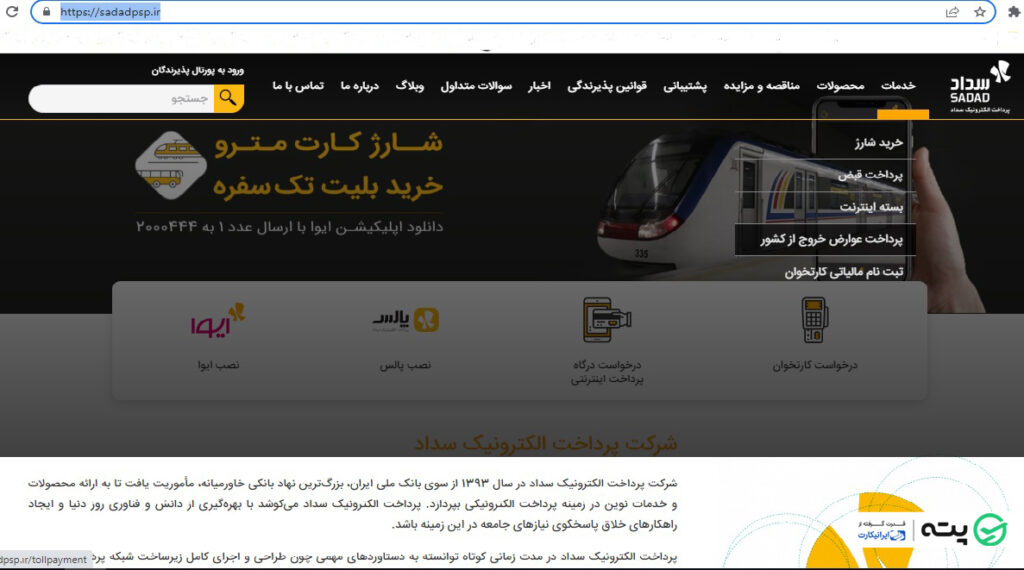Click the card reader درخواست کارتخوان icon

814,320
